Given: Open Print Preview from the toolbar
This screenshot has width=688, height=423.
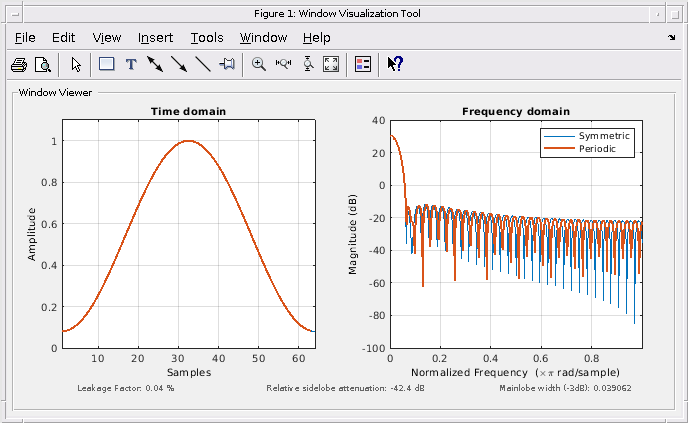Looking at the screenshot, I should (x=43, y=65).
